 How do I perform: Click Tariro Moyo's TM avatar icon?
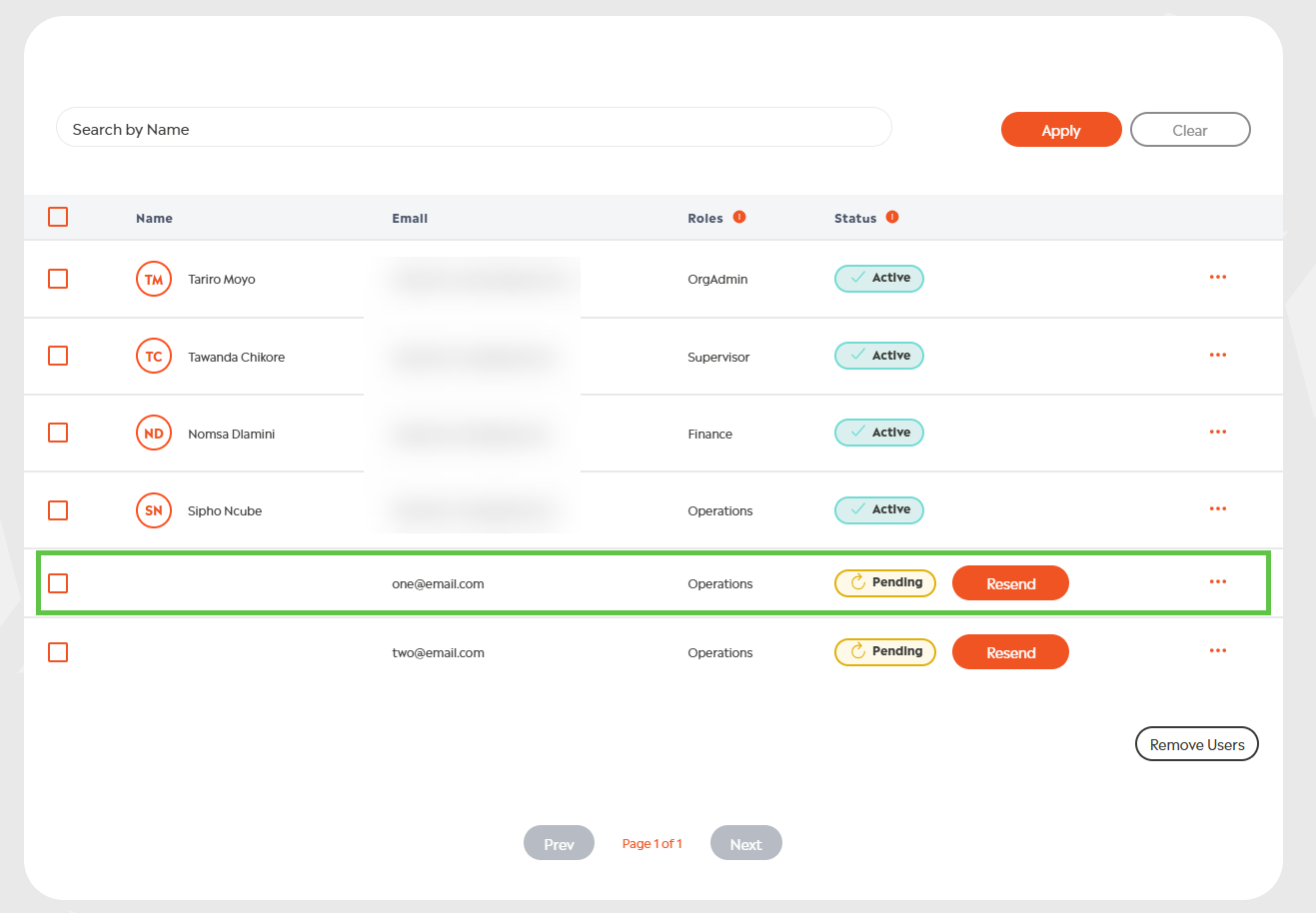(x=154, y=280)
